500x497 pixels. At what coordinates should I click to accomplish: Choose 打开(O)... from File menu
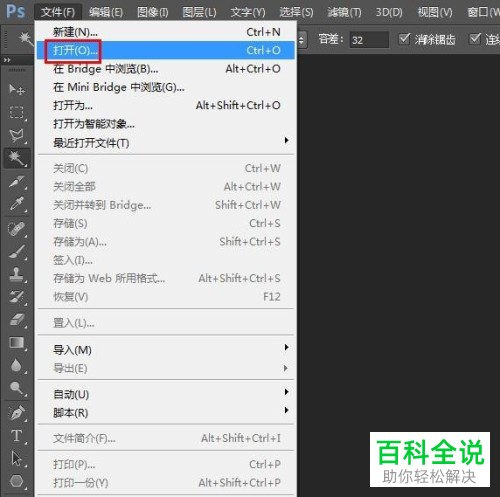tap(166, 50)
